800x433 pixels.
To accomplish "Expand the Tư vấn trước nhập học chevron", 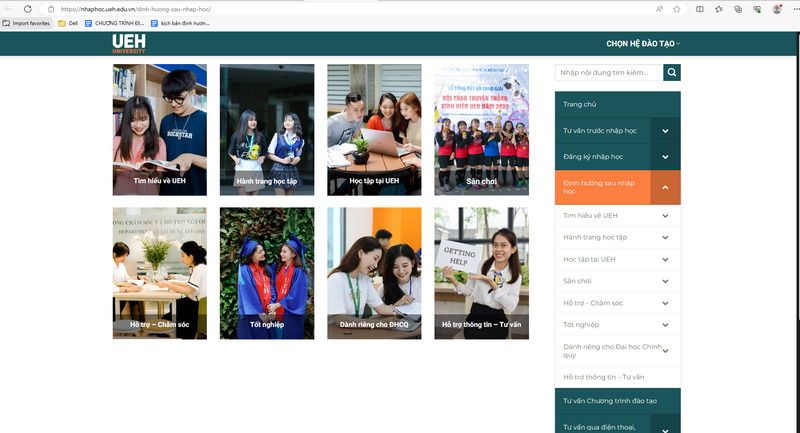I will (665, 131).
